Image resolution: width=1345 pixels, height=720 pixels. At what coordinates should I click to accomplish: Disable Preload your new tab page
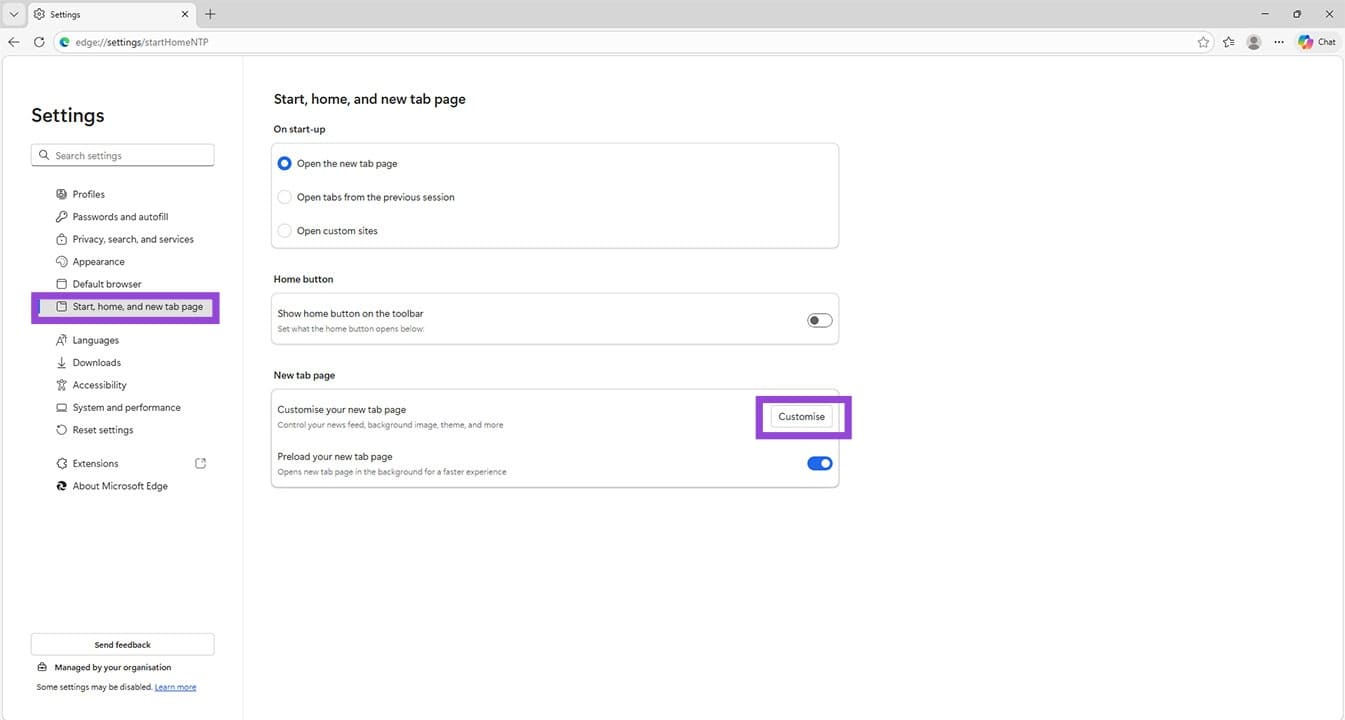[x=818, y=463]
